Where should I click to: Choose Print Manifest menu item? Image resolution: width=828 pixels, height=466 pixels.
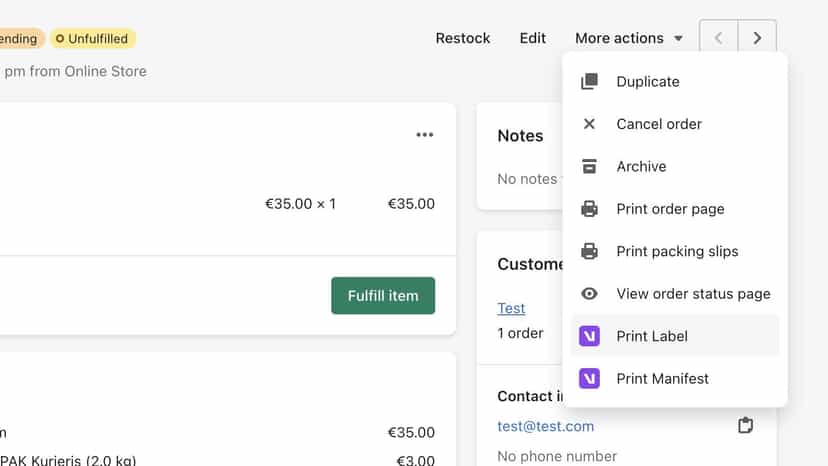[x=675, y=378]
